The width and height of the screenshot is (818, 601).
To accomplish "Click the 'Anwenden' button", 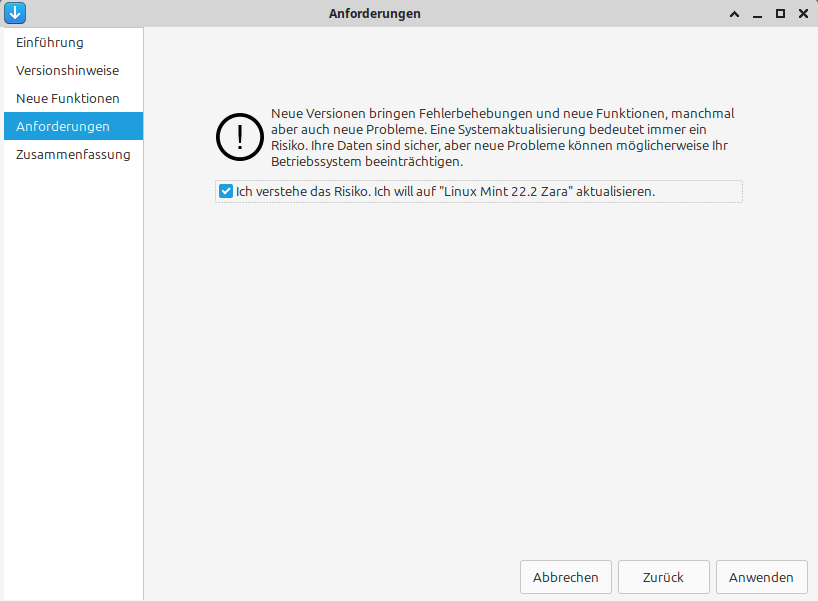I will click(761, 576).
